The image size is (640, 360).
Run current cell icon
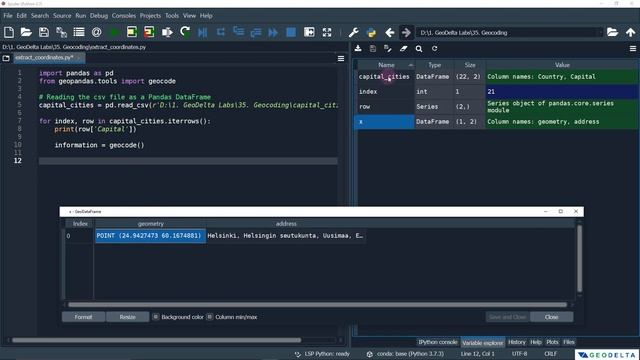click(x=132, y=32)
